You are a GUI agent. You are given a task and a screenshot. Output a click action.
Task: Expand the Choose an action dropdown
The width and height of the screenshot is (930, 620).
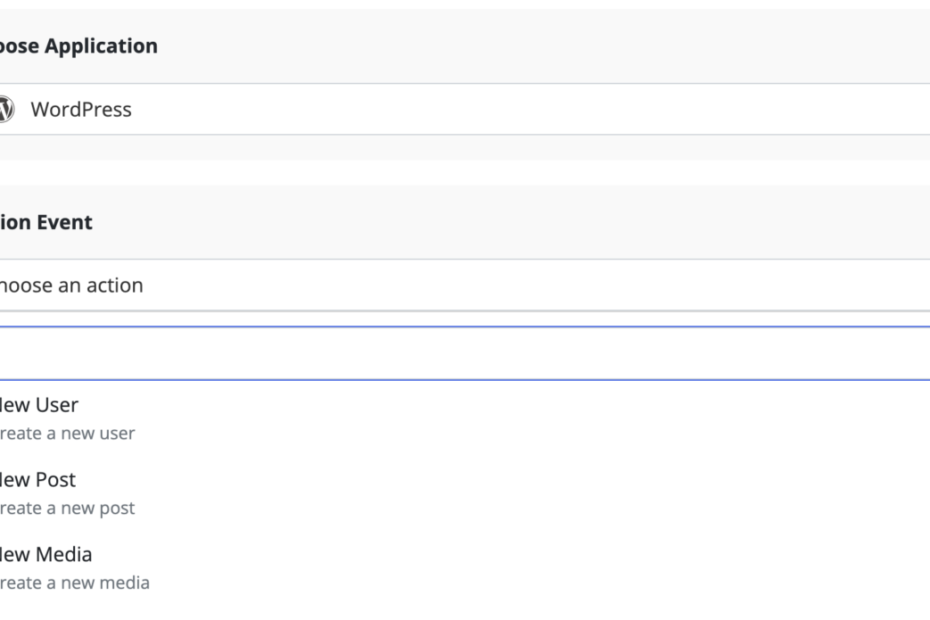465,285
